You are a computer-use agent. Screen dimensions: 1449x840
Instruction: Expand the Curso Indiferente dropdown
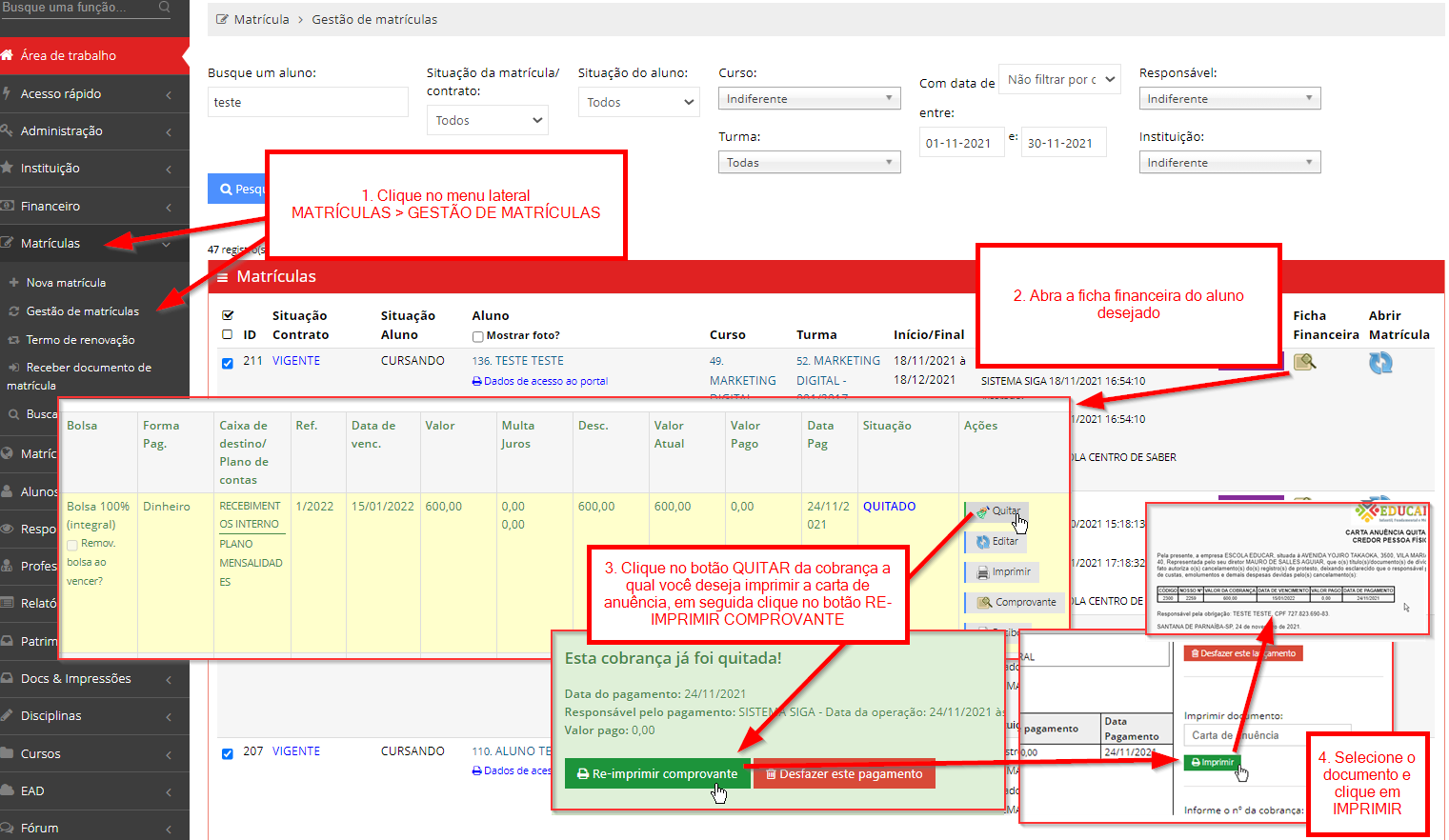(809, 99)
